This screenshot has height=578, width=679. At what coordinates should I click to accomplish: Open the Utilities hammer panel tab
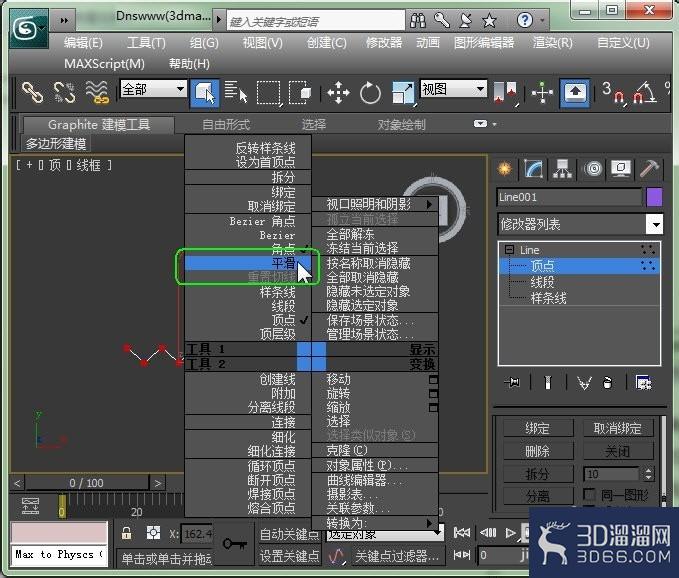(x=649, y=168)
